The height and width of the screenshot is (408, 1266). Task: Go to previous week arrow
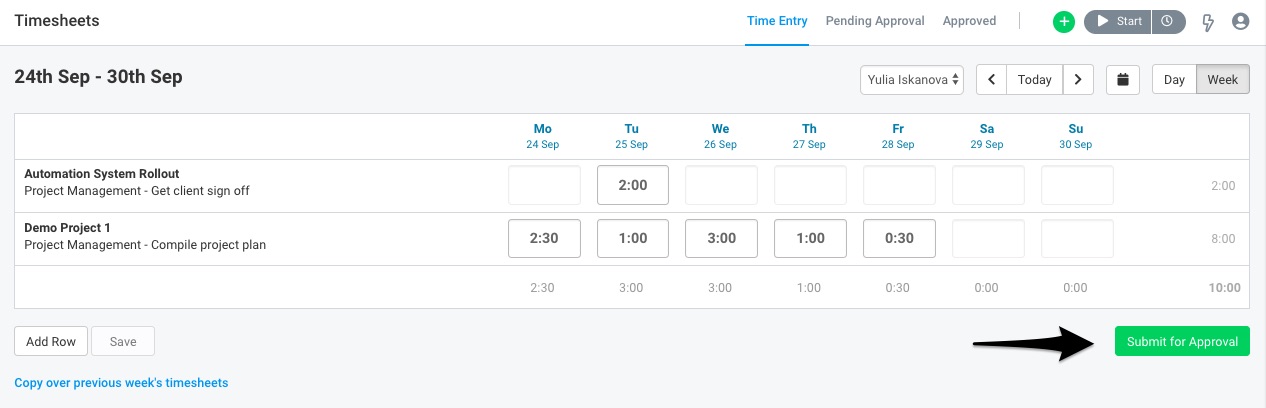coord(991,80)
